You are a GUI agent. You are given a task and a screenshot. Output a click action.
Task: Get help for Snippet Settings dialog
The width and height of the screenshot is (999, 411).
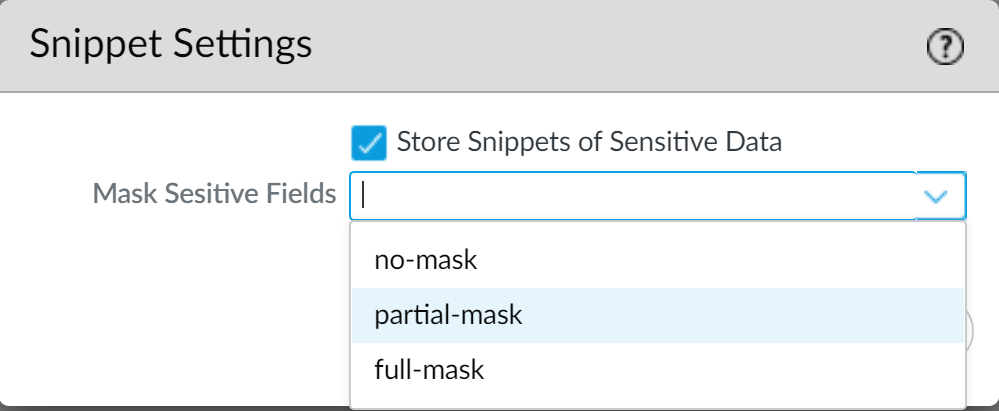tap(945, 47)
